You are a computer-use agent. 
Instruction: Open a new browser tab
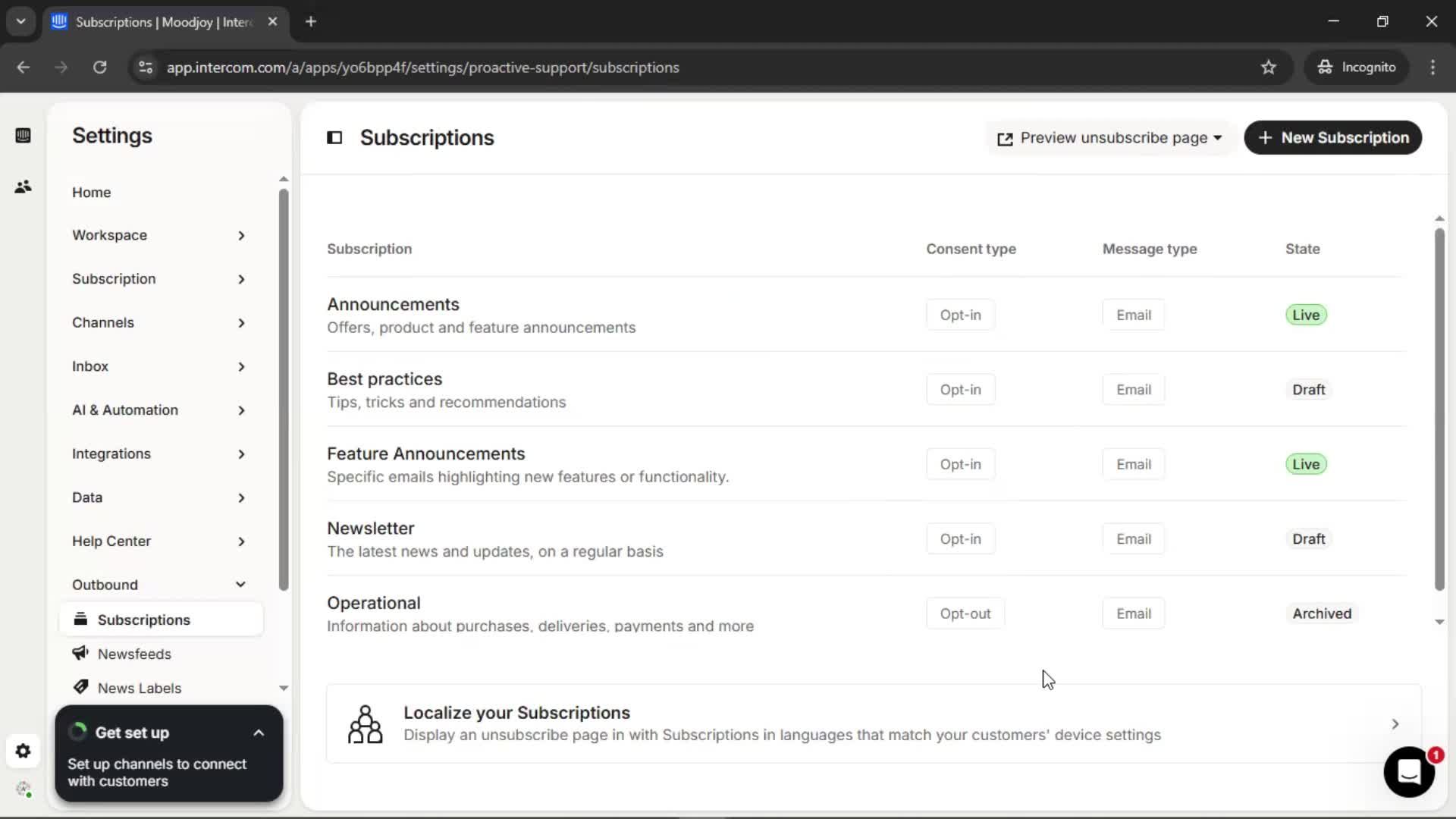(x=311, y=21)
